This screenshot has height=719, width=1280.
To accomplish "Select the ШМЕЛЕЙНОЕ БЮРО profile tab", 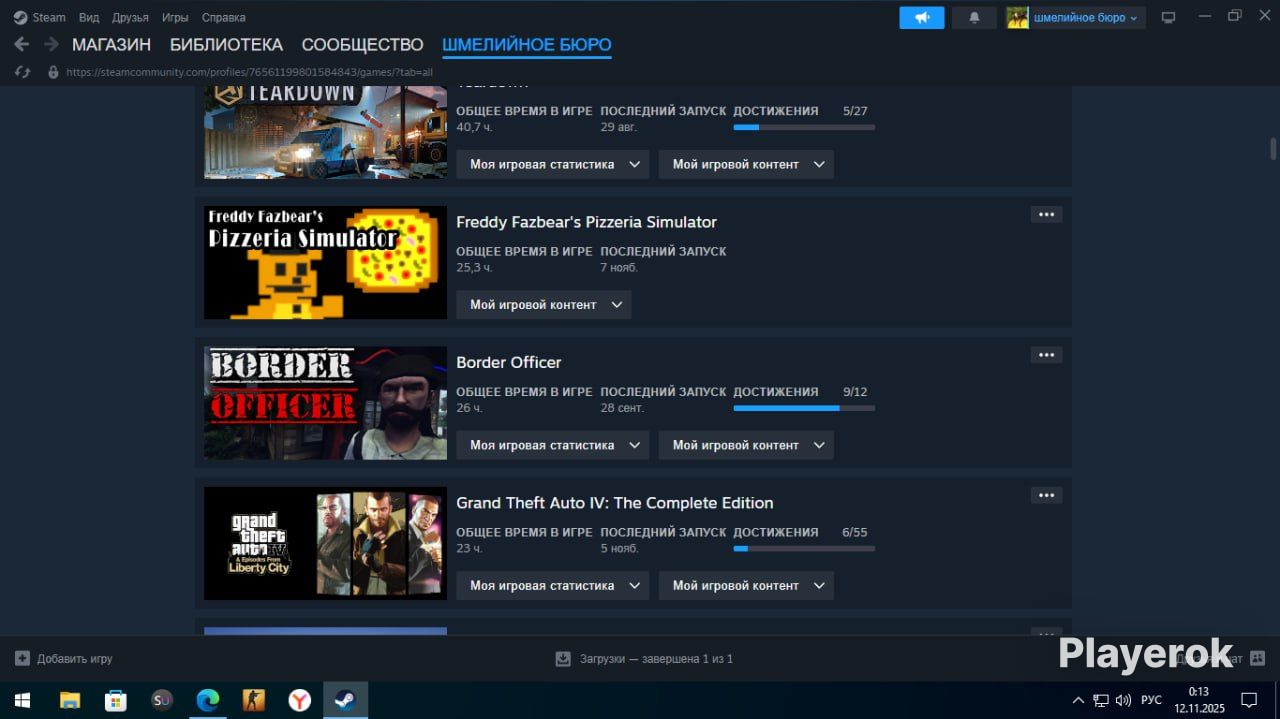I will pyautogui.click(x=526, y=45).
